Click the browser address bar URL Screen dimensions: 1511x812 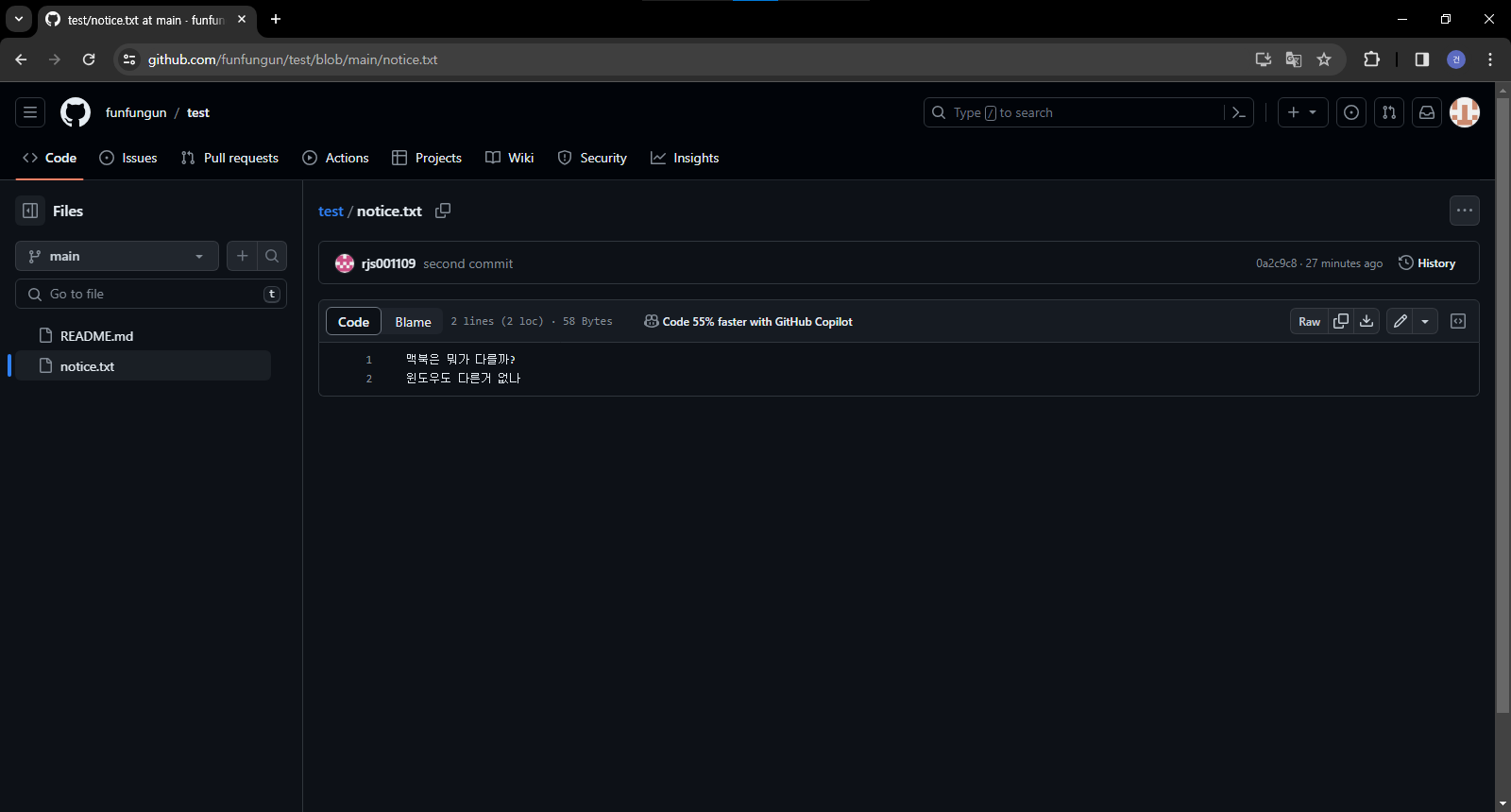293,59
